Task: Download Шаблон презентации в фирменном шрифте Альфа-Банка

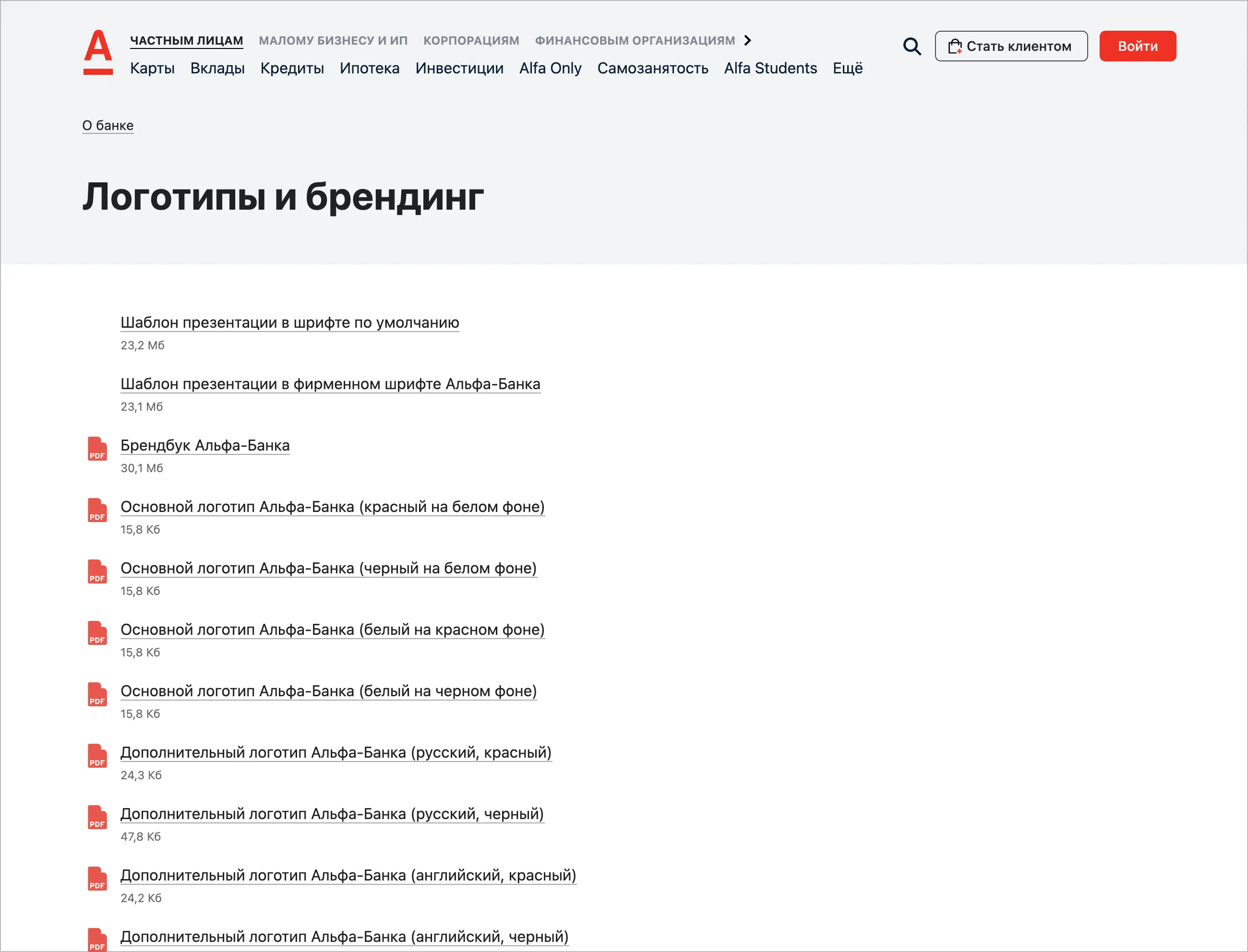Action: click(330, 384)
